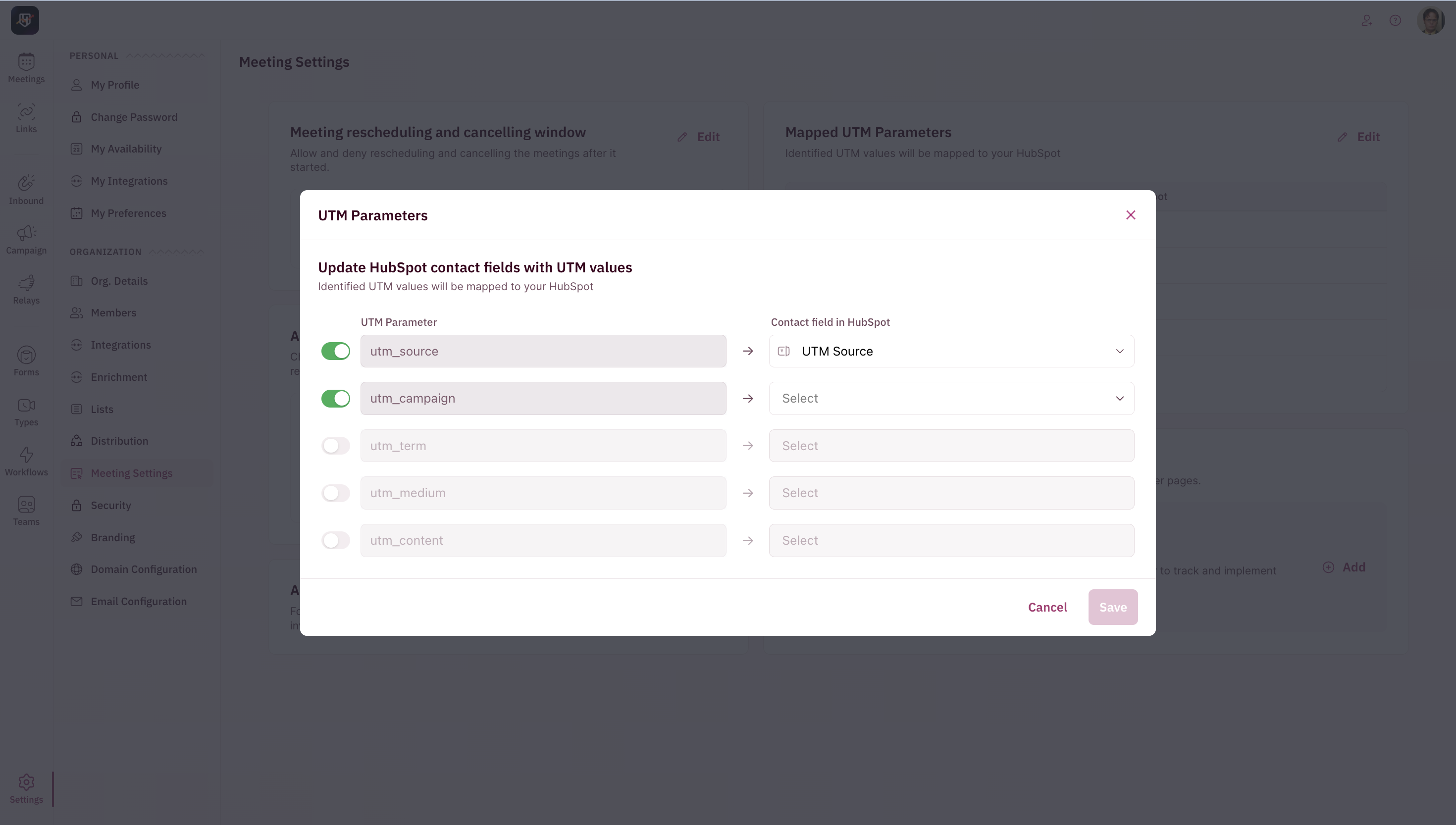Click the Save button
The image size is (1456, 825).
click(x=1112, y=608)
